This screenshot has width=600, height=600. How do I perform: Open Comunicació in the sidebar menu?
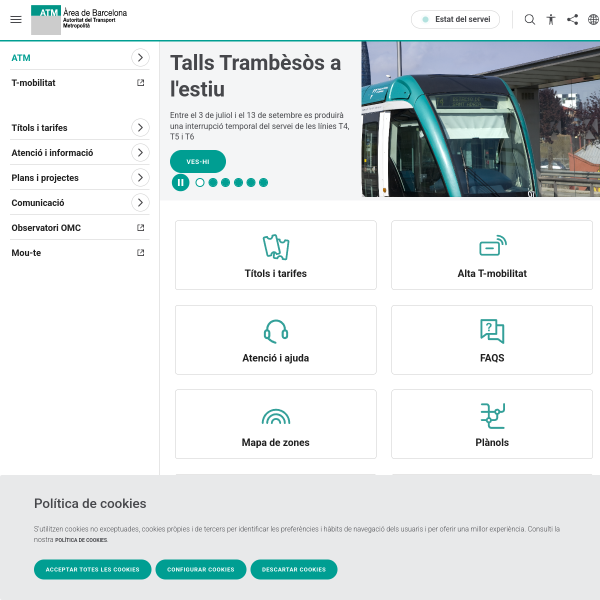(38, 203)
